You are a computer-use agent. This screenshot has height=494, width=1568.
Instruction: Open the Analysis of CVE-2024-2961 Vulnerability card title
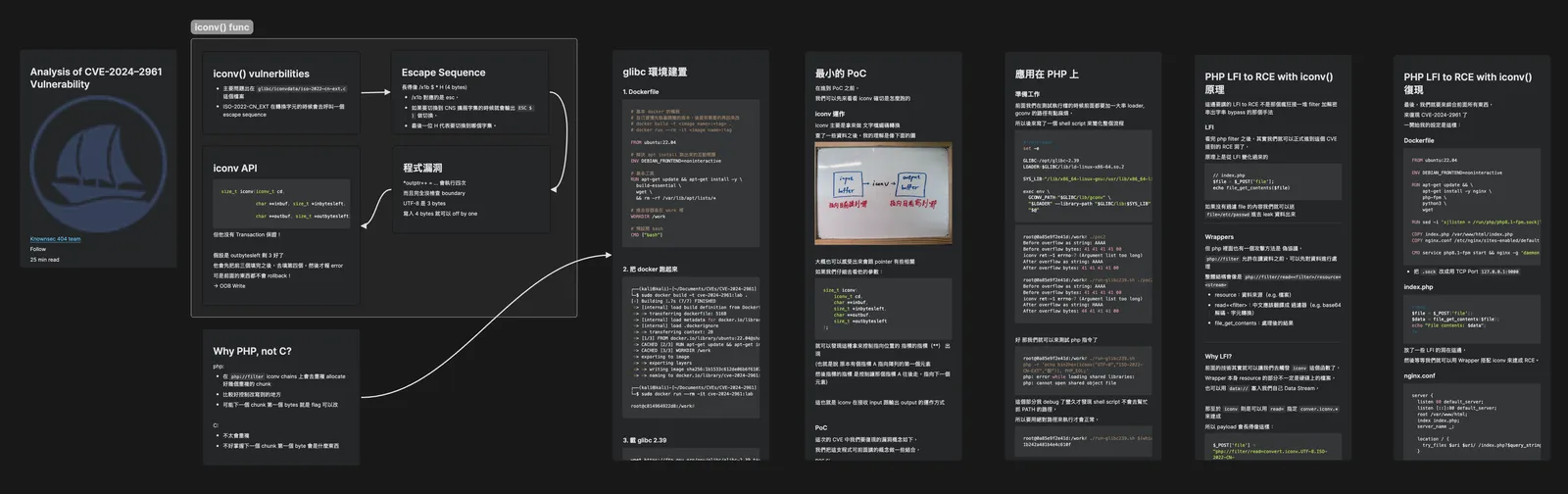(96, 78)
